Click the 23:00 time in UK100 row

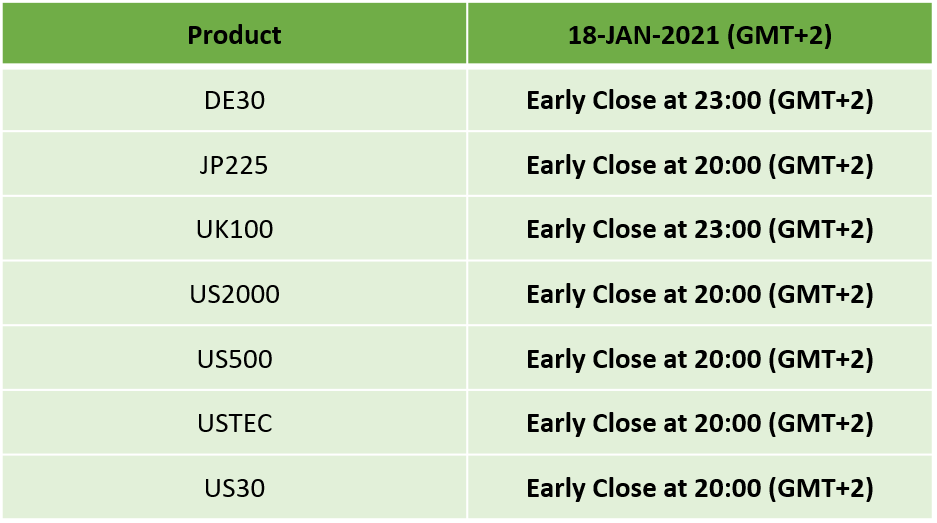[x=727, y=229]
